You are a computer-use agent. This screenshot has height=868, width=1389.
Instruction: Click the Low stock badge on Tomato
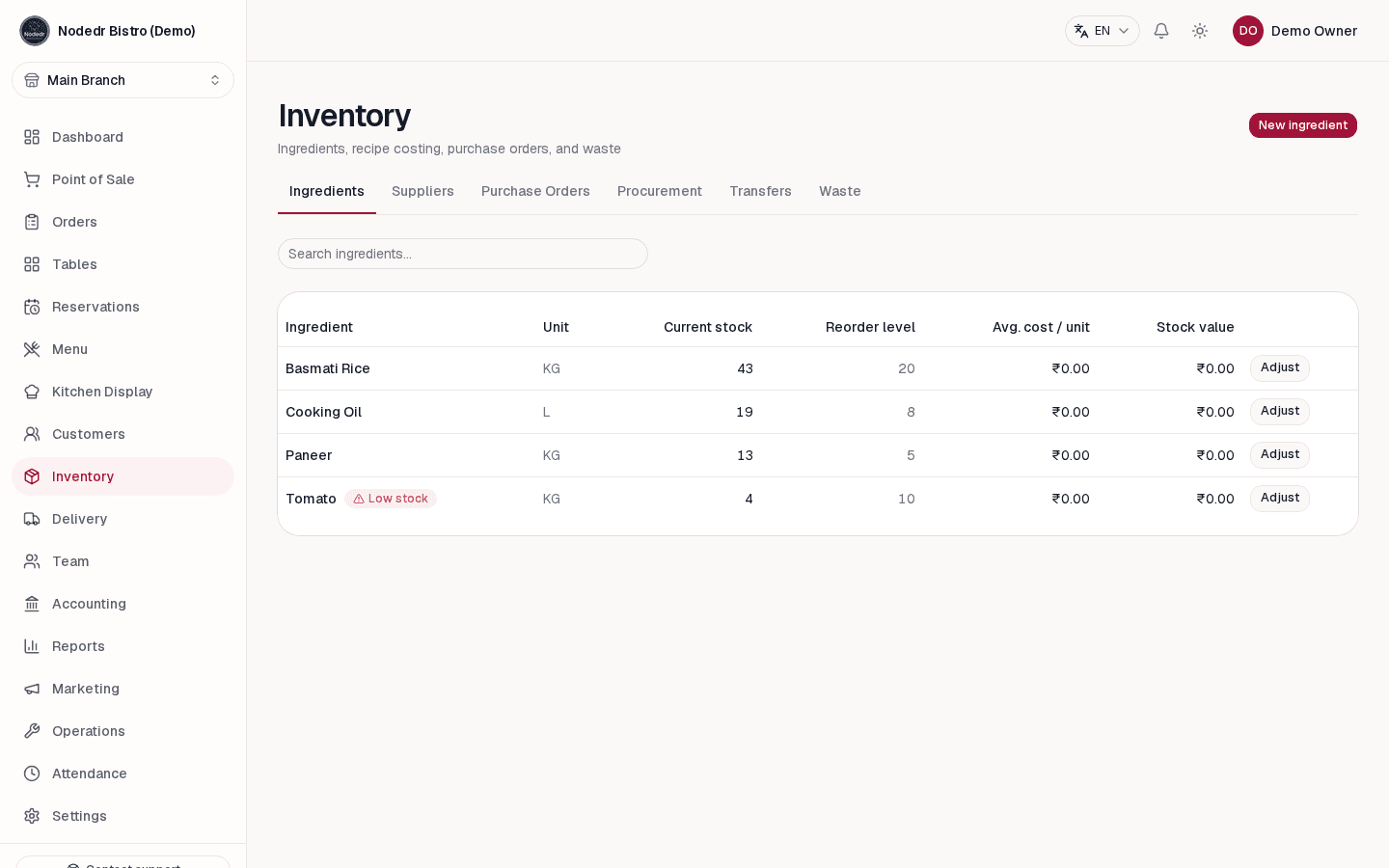click(x=391, y=499)
